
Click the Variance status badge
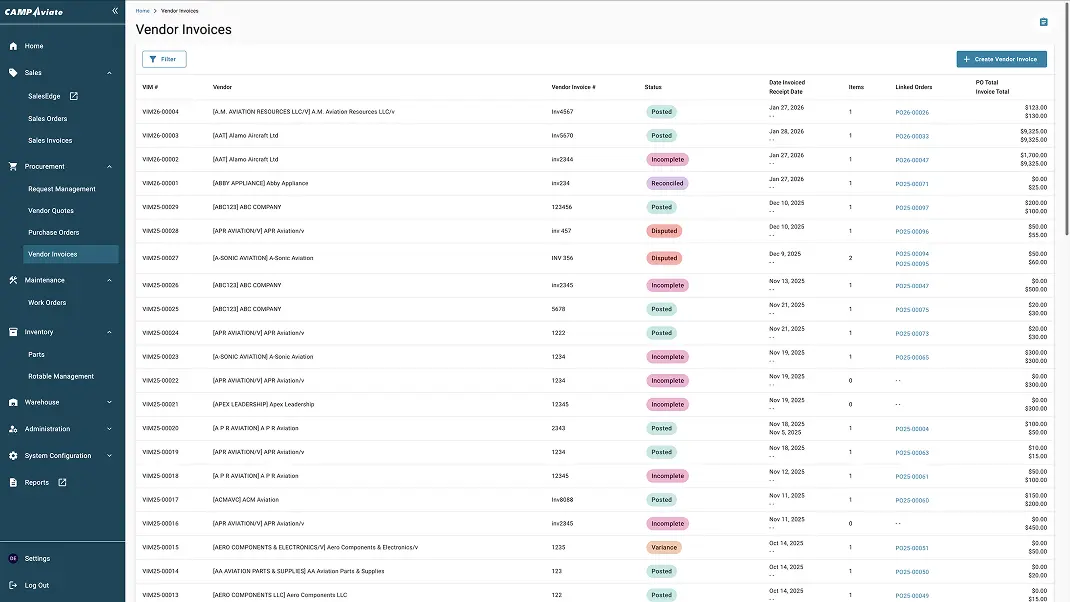664,547
